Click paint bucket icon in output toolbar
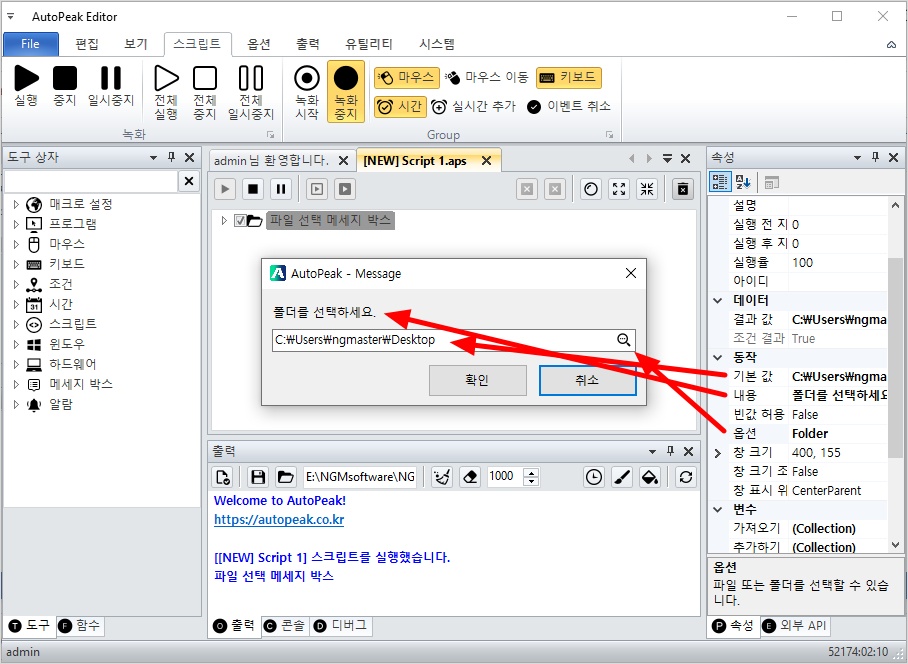The height and width of the screenshot is (664, 908). click(650, 477)
